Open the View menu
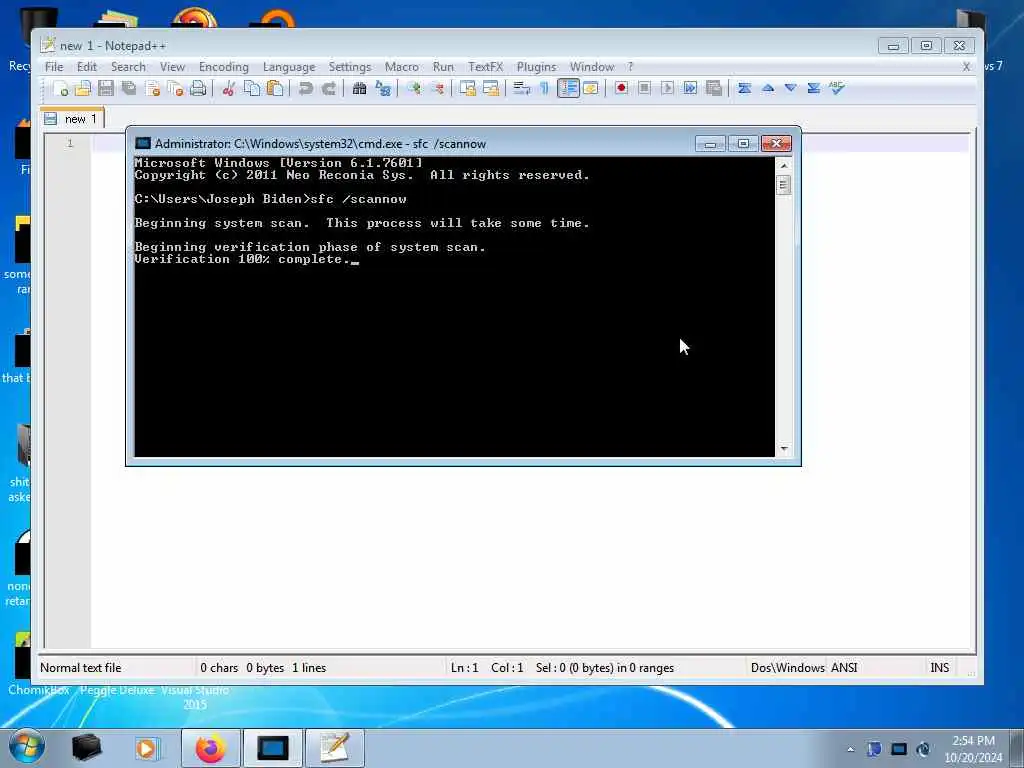The image size is (1024, 768). click(172, 67)
